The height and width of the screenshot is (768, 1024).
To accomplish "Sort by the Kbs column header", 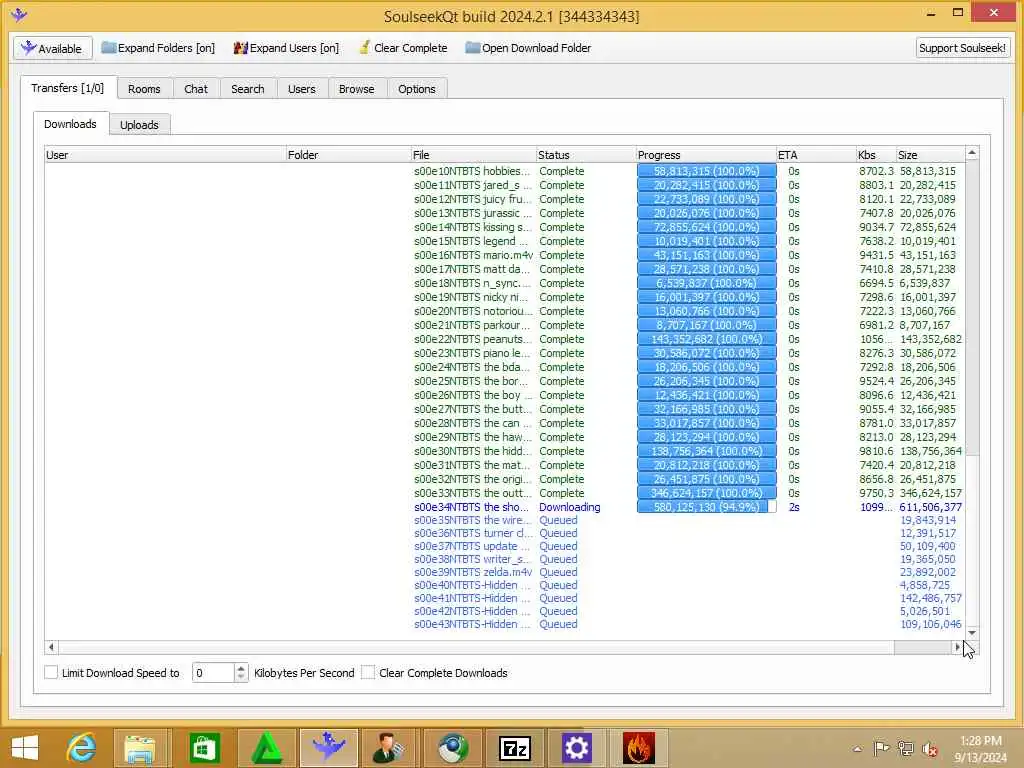I will [x=876, y=155].
